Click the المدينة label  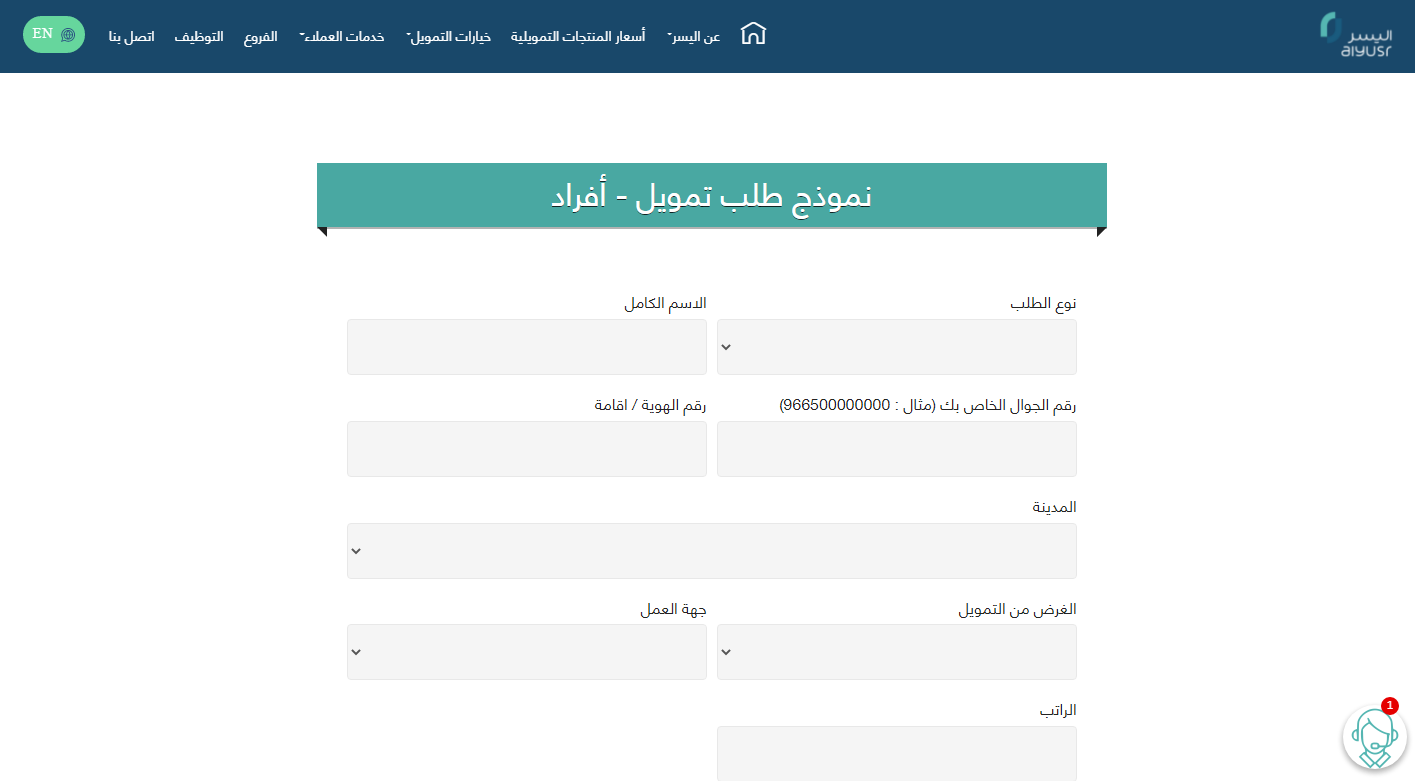click(x=1055, y=507)
